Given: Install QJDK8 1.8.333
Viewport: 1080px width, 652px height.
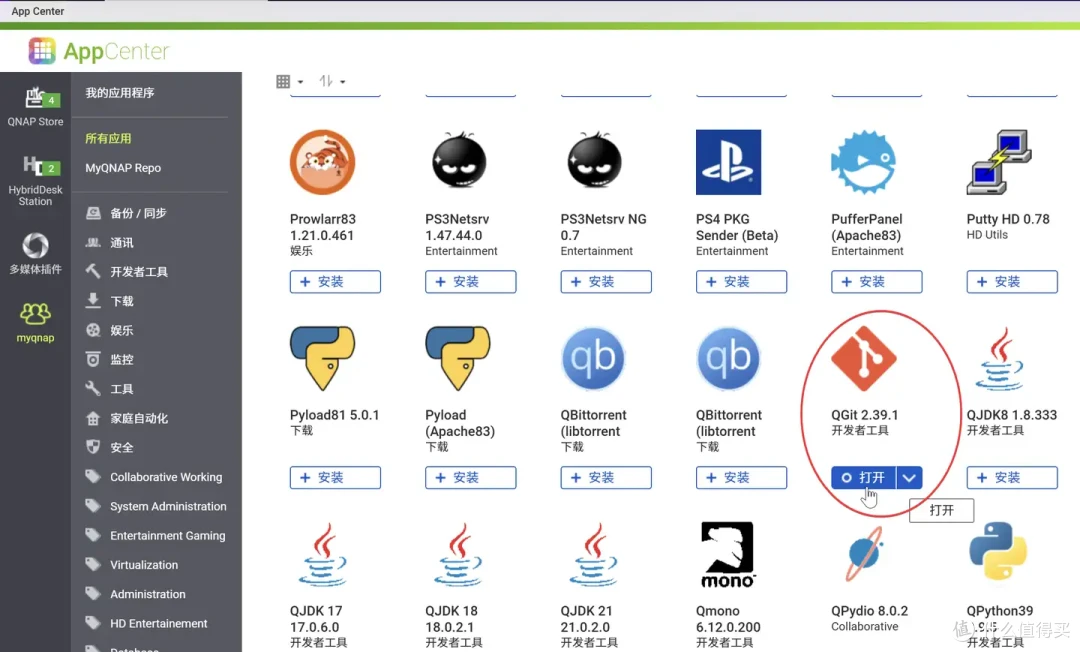Looking at the screenshot, I should pos(1012,478).
